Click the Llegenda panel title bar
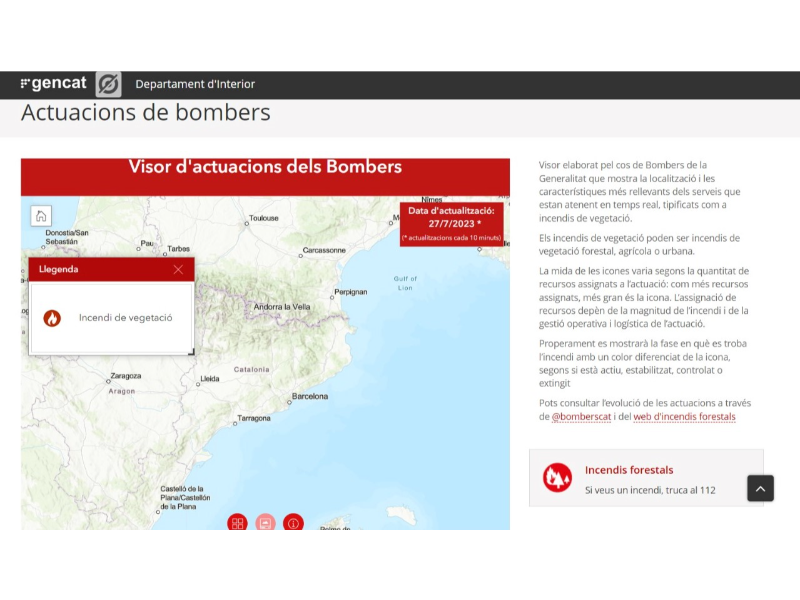 tap(100, 269)
